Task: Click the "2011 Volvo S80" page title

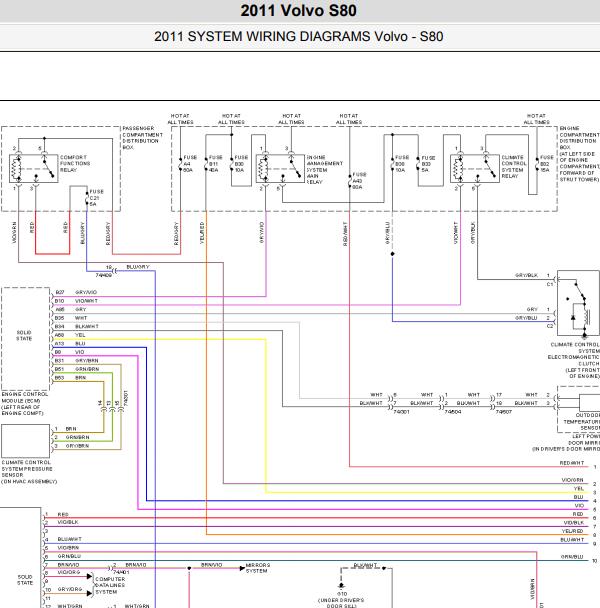Action: (298, 10)
